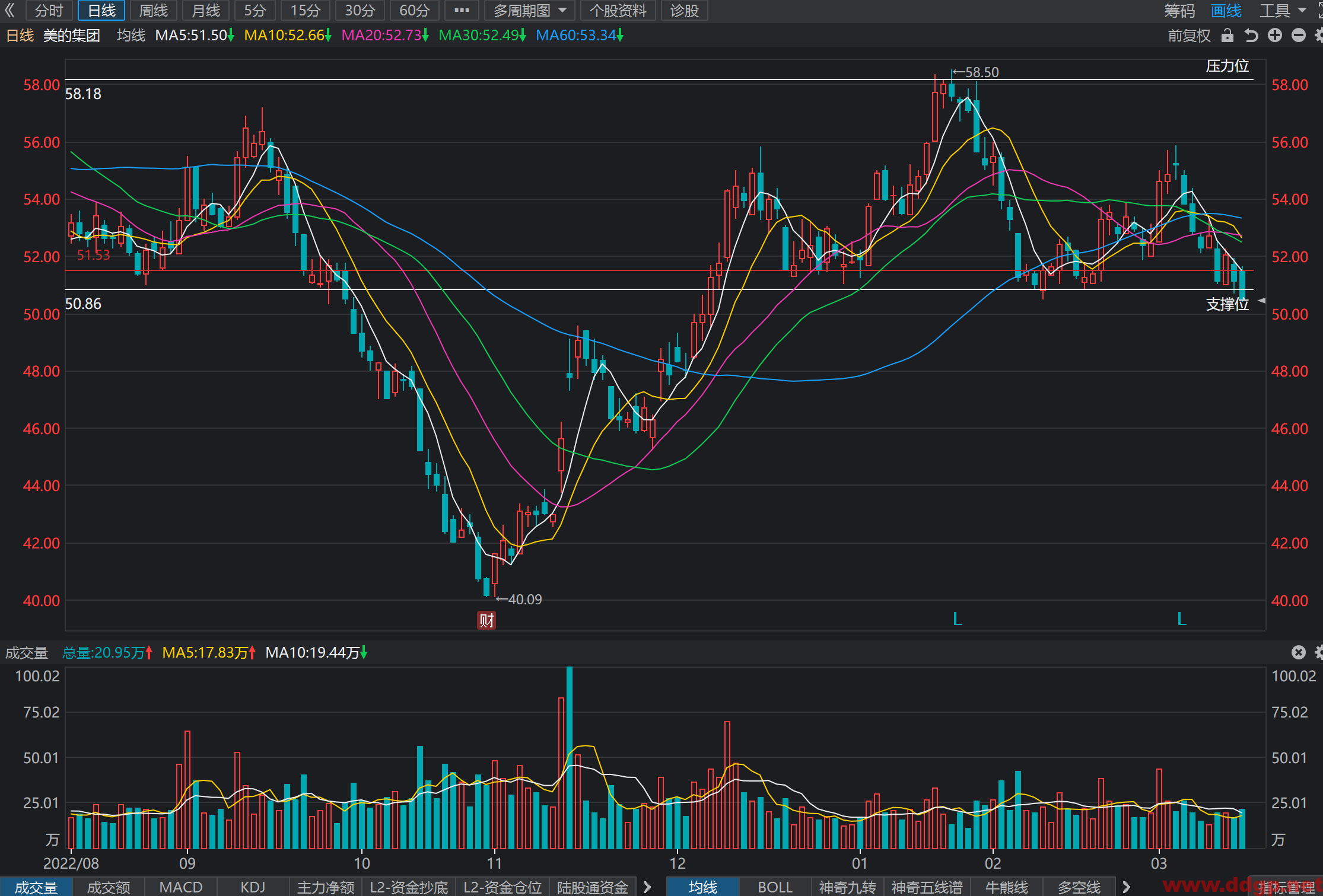Select the 日线 daily chart tab
The height and width of the screenshot is (896, 1323).
click(x=101, y=10)
